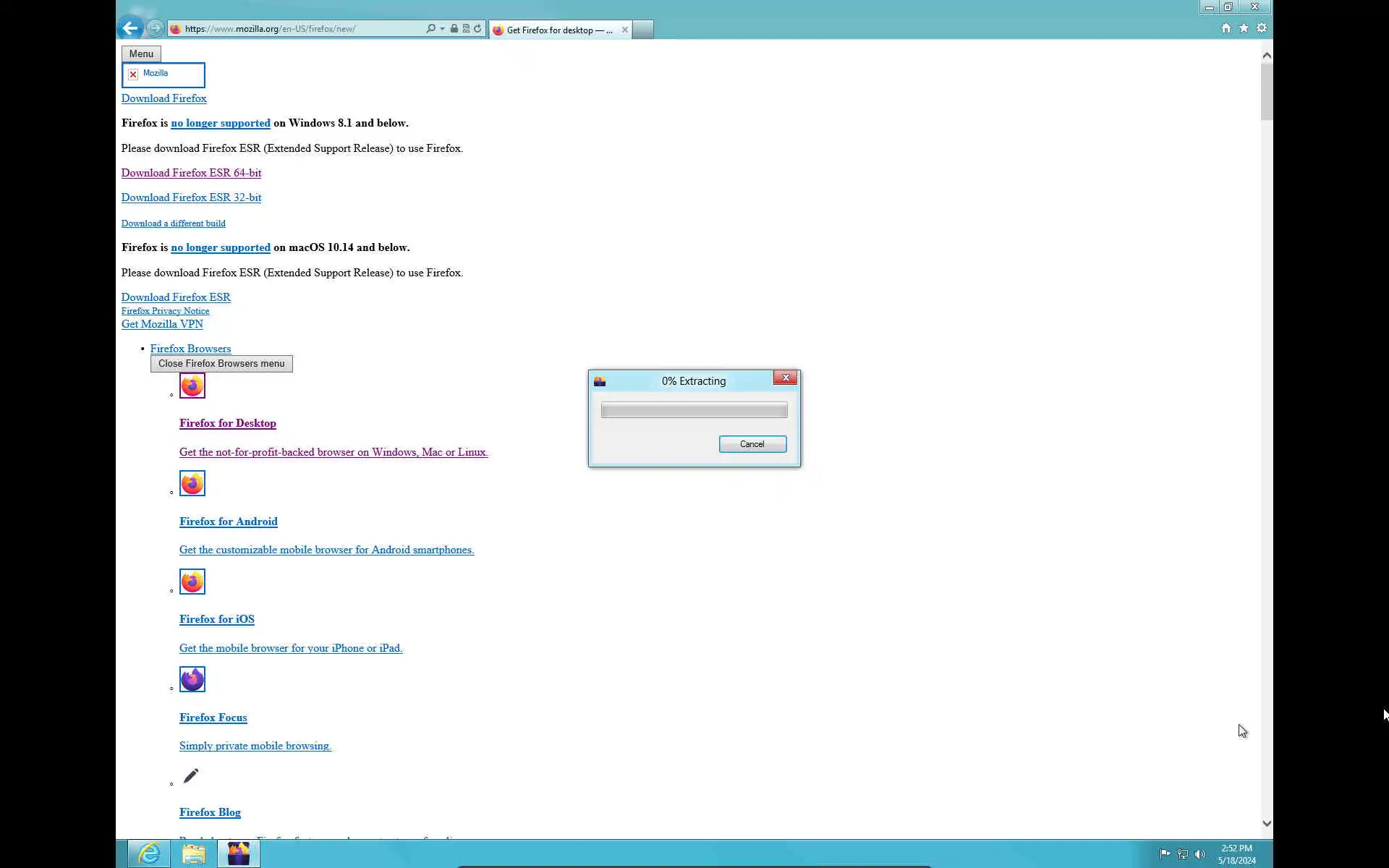Click the Forward navigation arrow

click(x=155, y=28)
